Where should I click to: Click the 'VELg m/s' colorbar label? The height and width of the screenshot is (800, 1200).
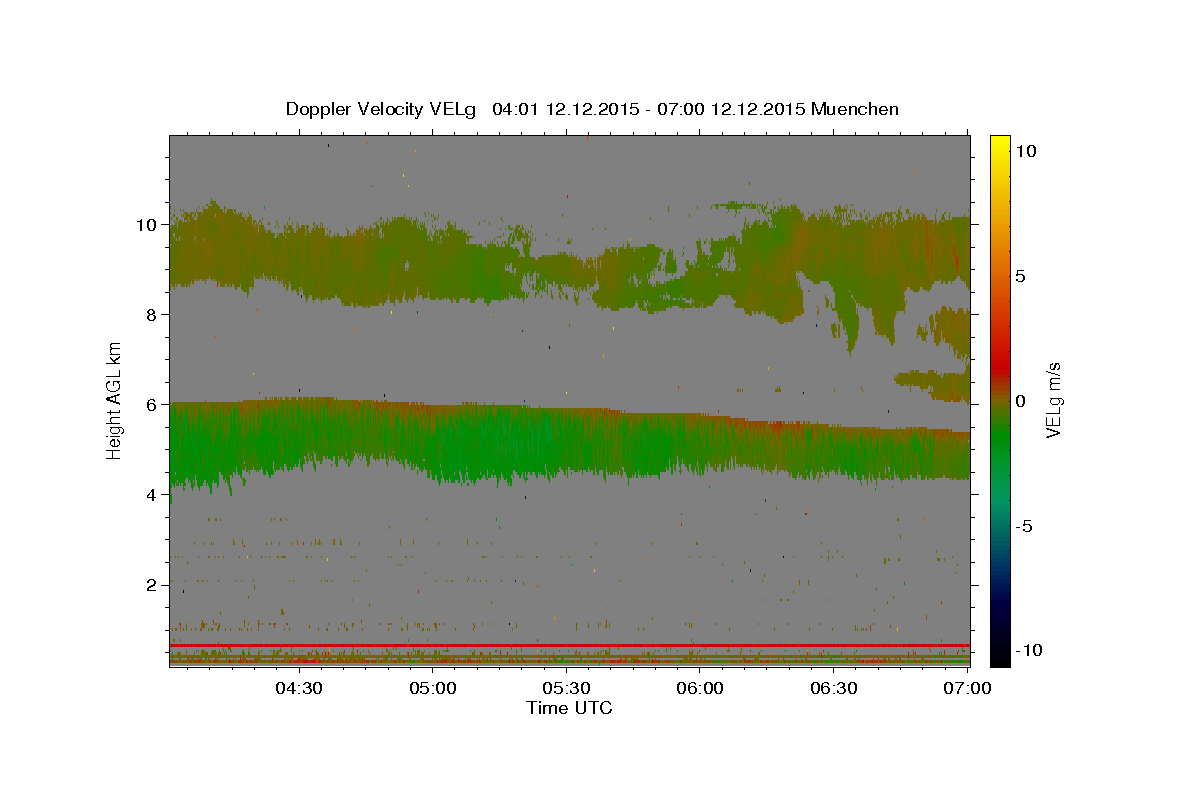1054,400
